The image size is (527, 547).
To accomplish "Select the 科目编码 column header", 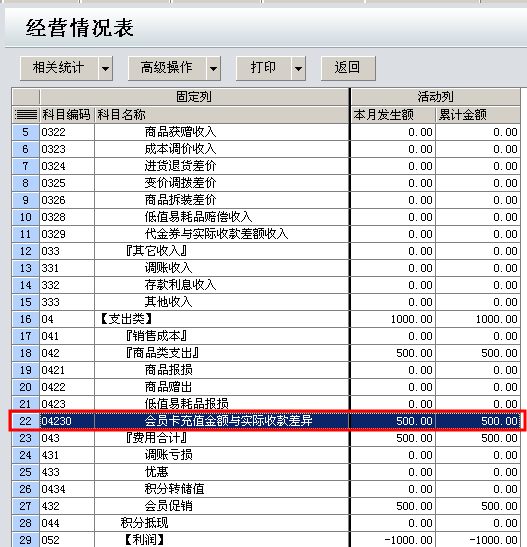I will (x=67, y=114).
